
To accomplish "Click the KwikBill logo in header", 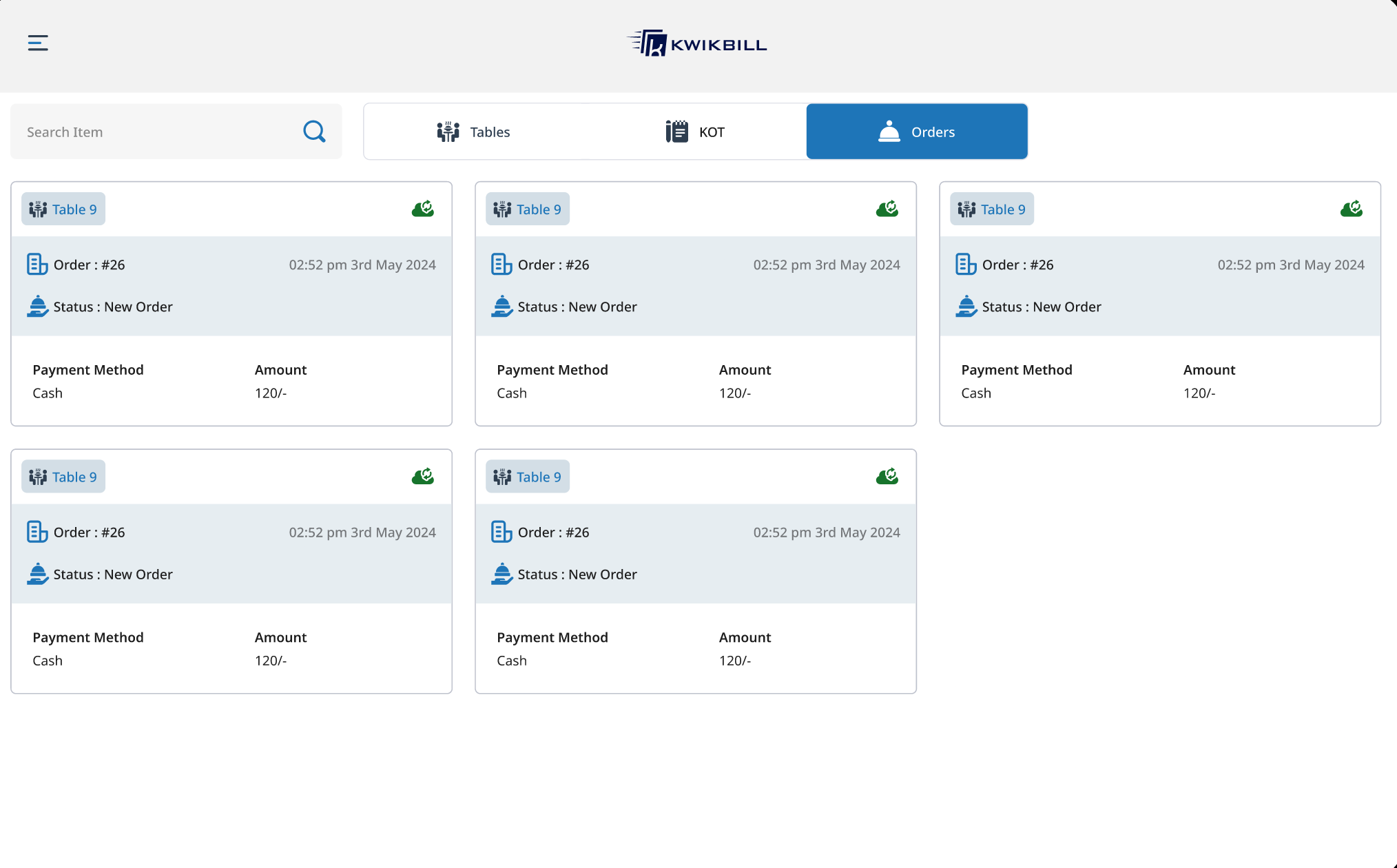I will (x=697, y=43).
